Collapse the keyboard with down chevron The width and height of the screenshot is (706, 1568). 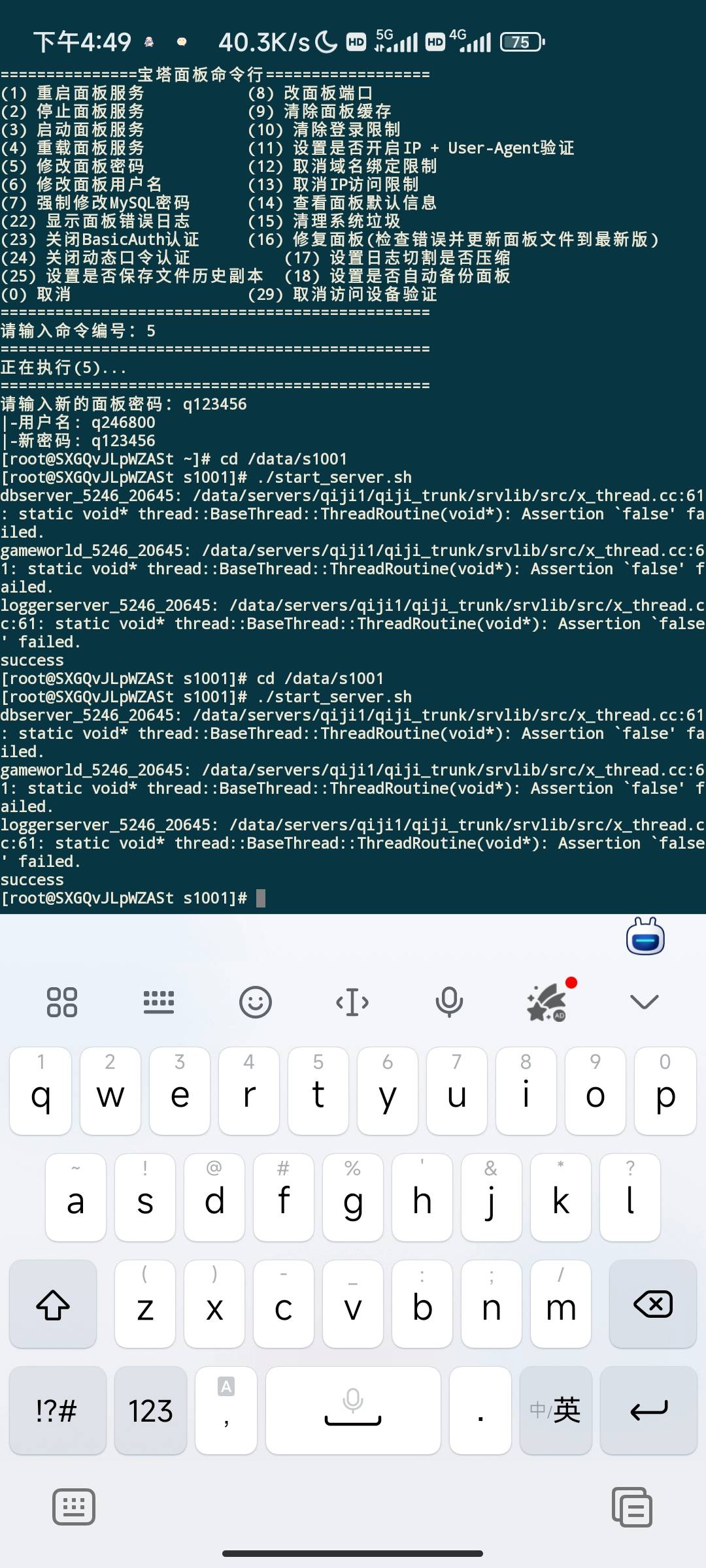coord(644,1002)
